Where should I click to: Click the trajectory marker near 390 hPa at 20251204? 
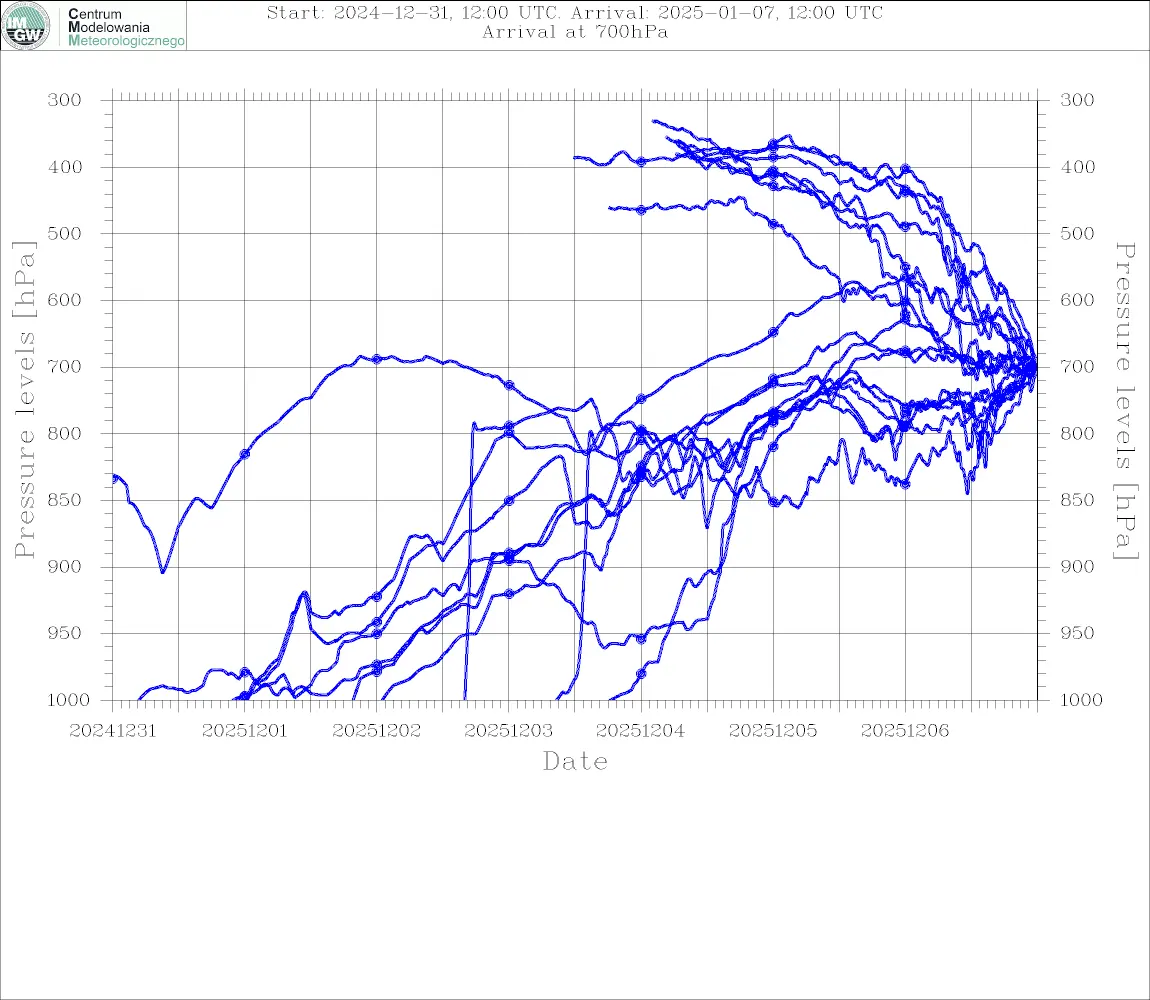[x=641, y=161]
